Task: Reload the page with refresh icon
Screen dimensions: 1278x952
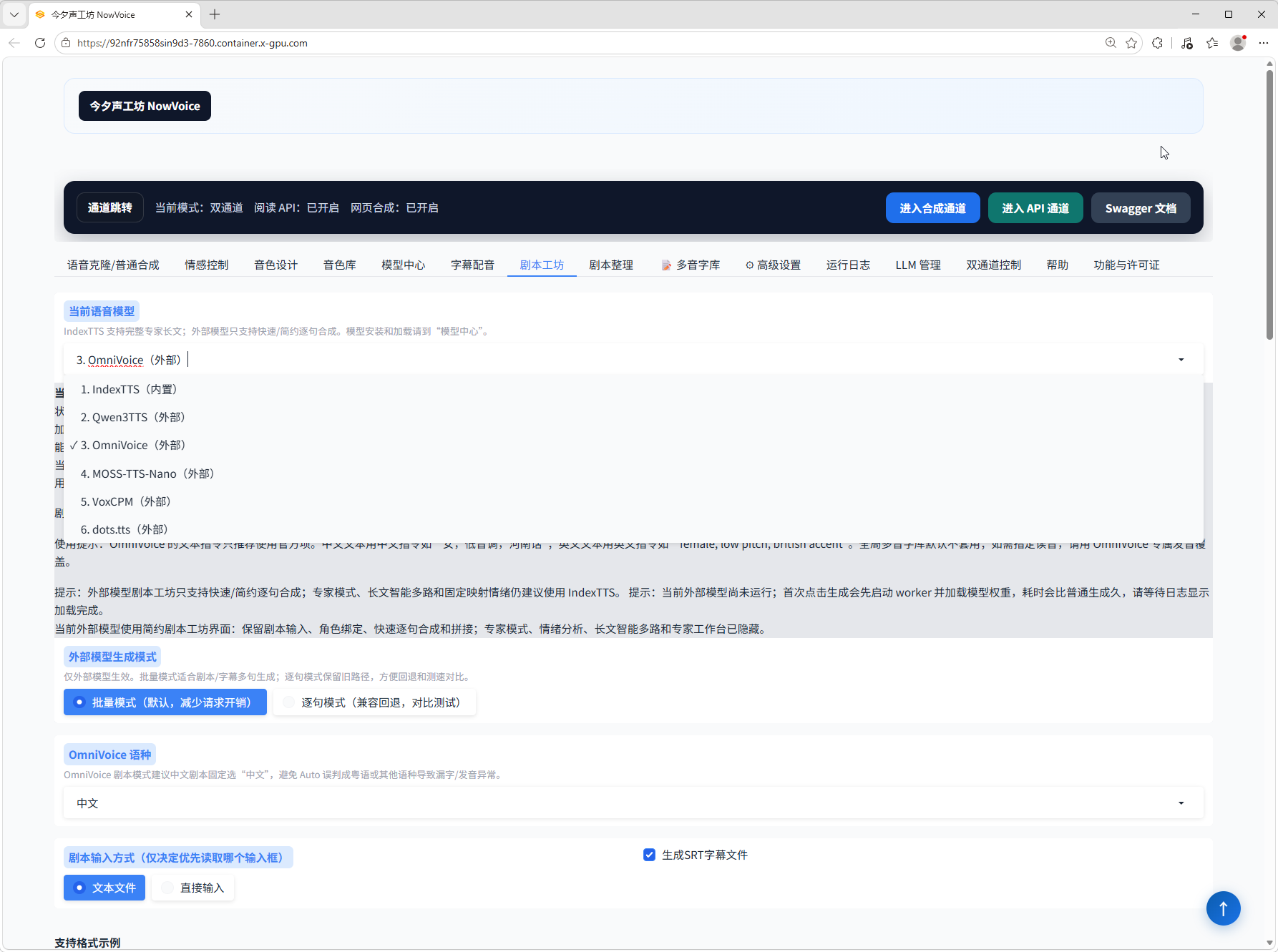Action: click(40, 43)
